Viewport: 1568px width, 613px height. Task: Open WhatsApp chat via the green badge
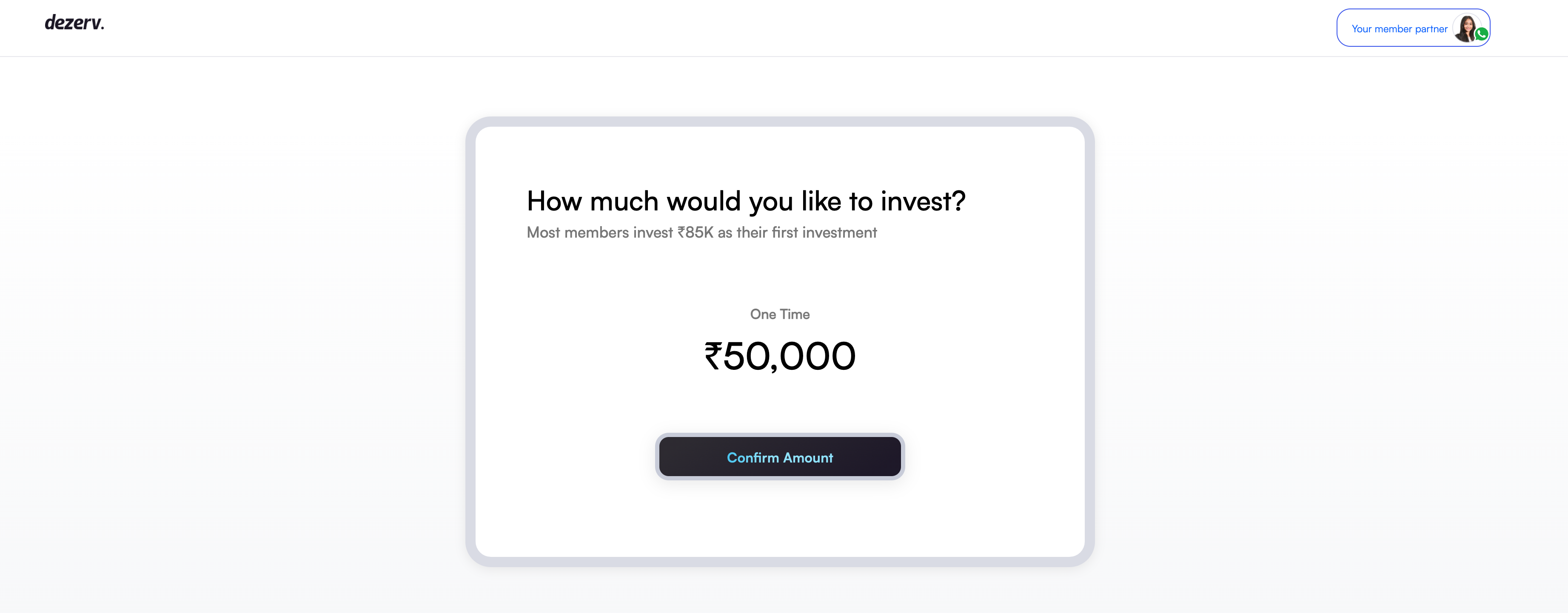[1482, 35]
